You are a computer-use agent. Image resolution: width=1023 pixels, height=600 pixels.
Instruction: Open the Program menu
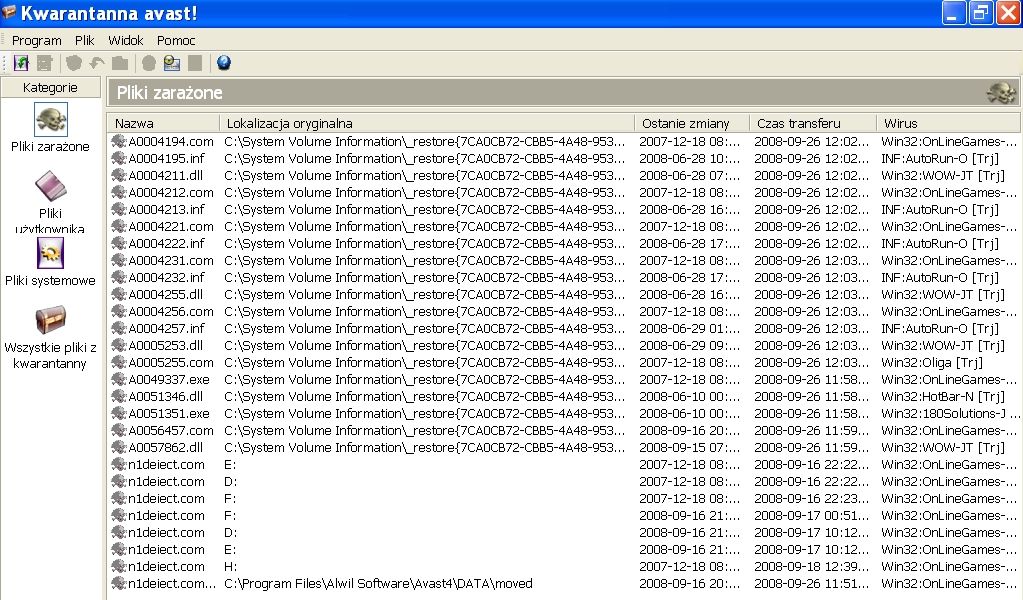37,40
